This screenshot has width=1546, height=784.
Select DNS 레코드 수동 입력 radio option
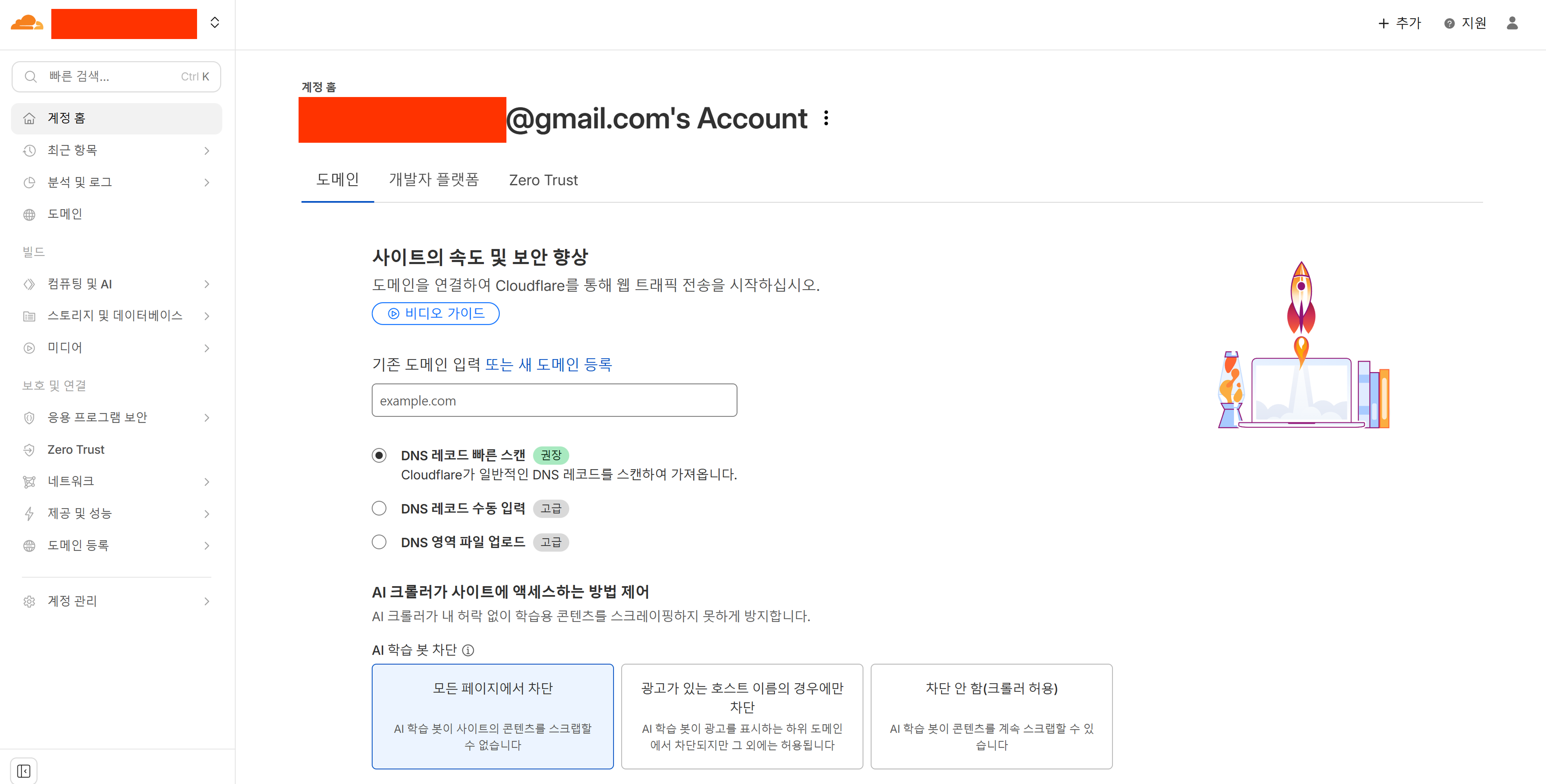[x=379, y=509]
